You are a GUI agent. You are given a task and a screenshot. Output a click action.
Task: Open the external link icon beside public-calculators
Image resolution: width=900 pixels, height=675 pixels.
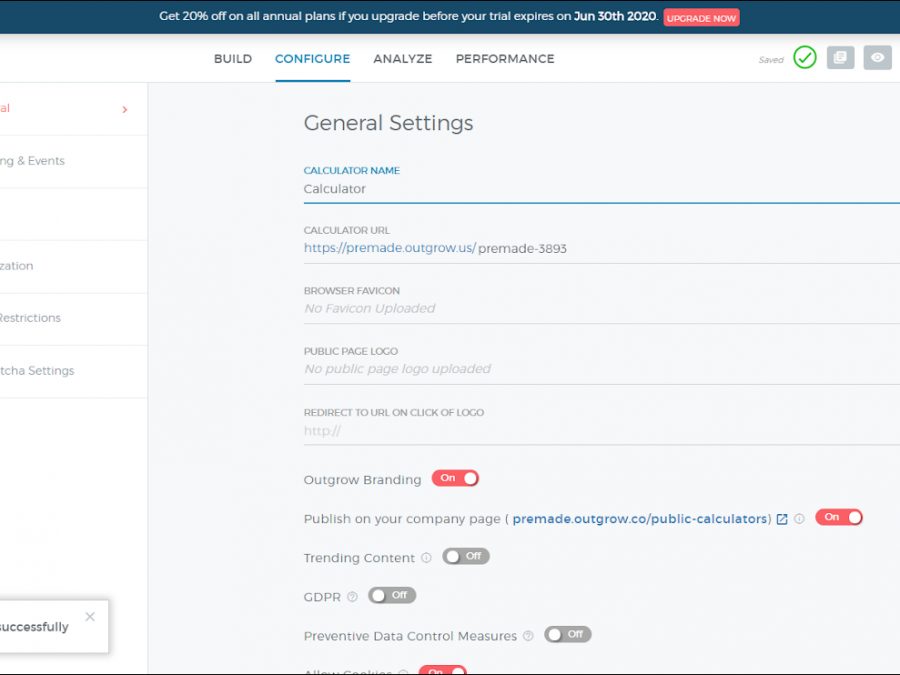point(782,519)
